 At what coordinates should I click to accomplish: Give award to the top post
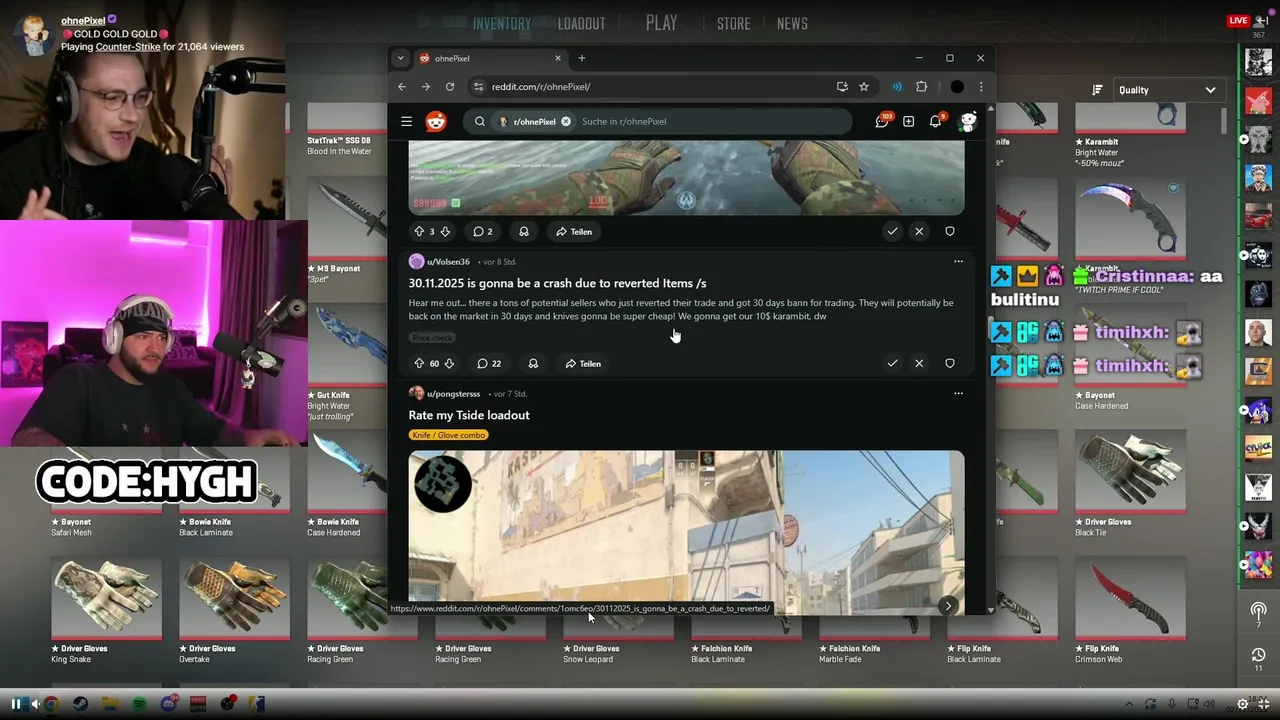point(523,231)
